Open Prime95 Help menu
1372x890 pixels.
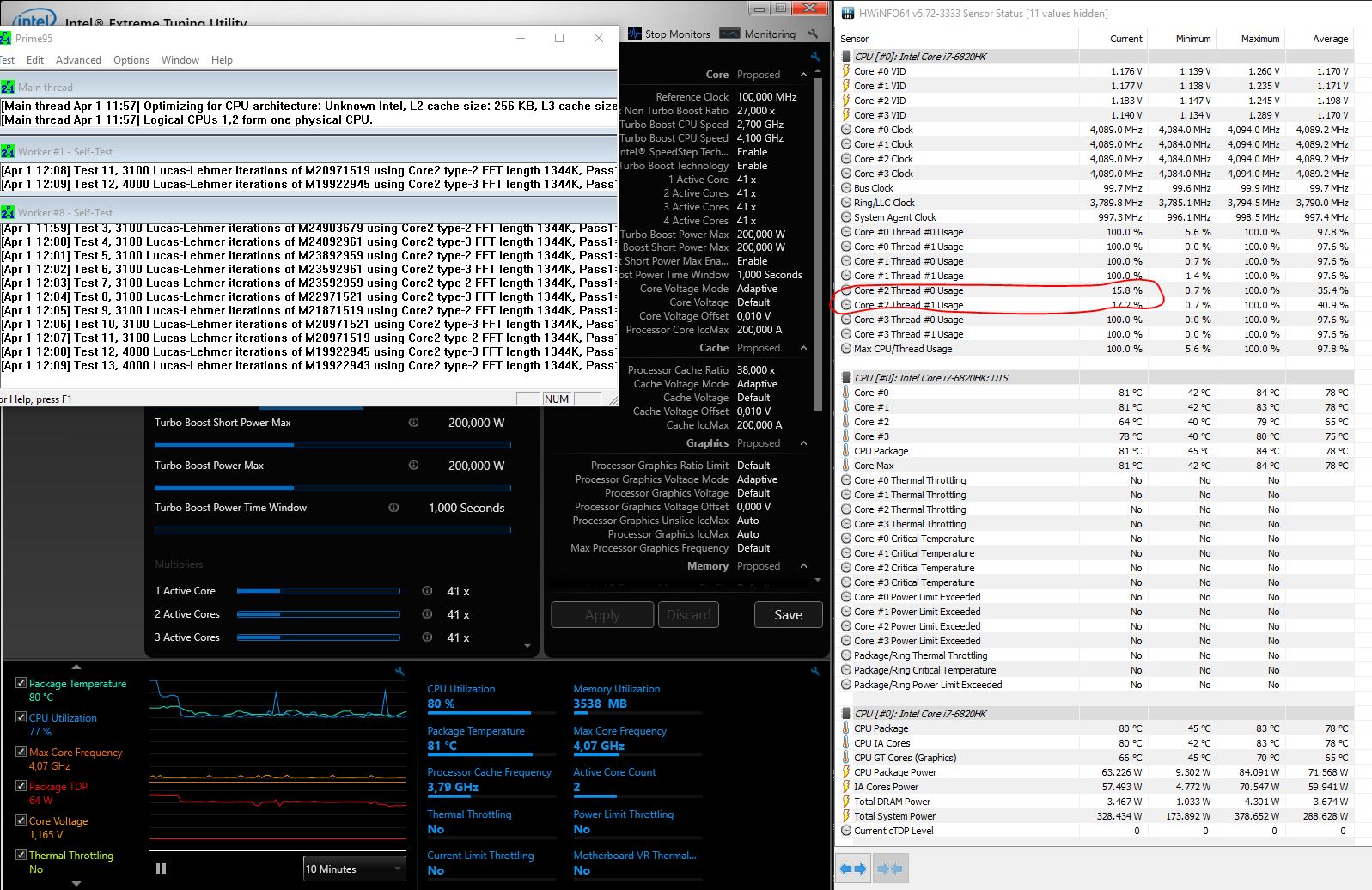pyautogui.click(x=222, y=60)
